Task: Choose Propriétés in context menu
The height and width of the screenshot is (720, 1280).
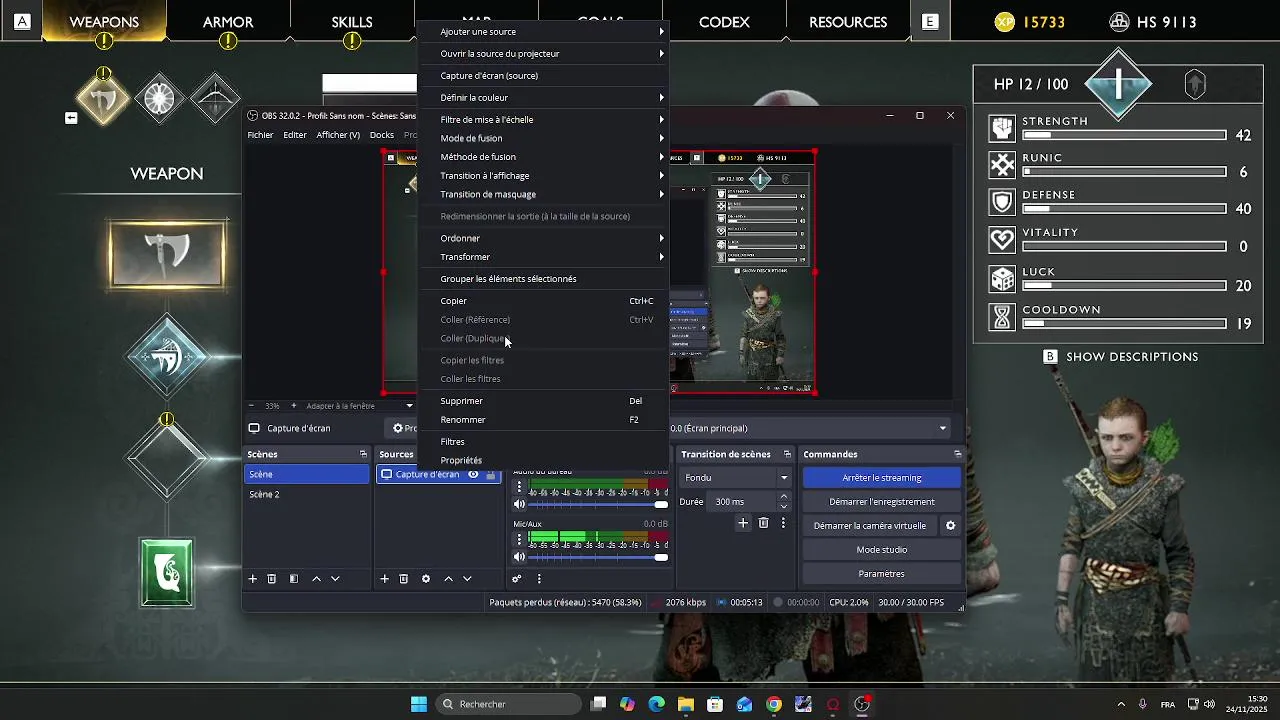Action: (544, 460)
